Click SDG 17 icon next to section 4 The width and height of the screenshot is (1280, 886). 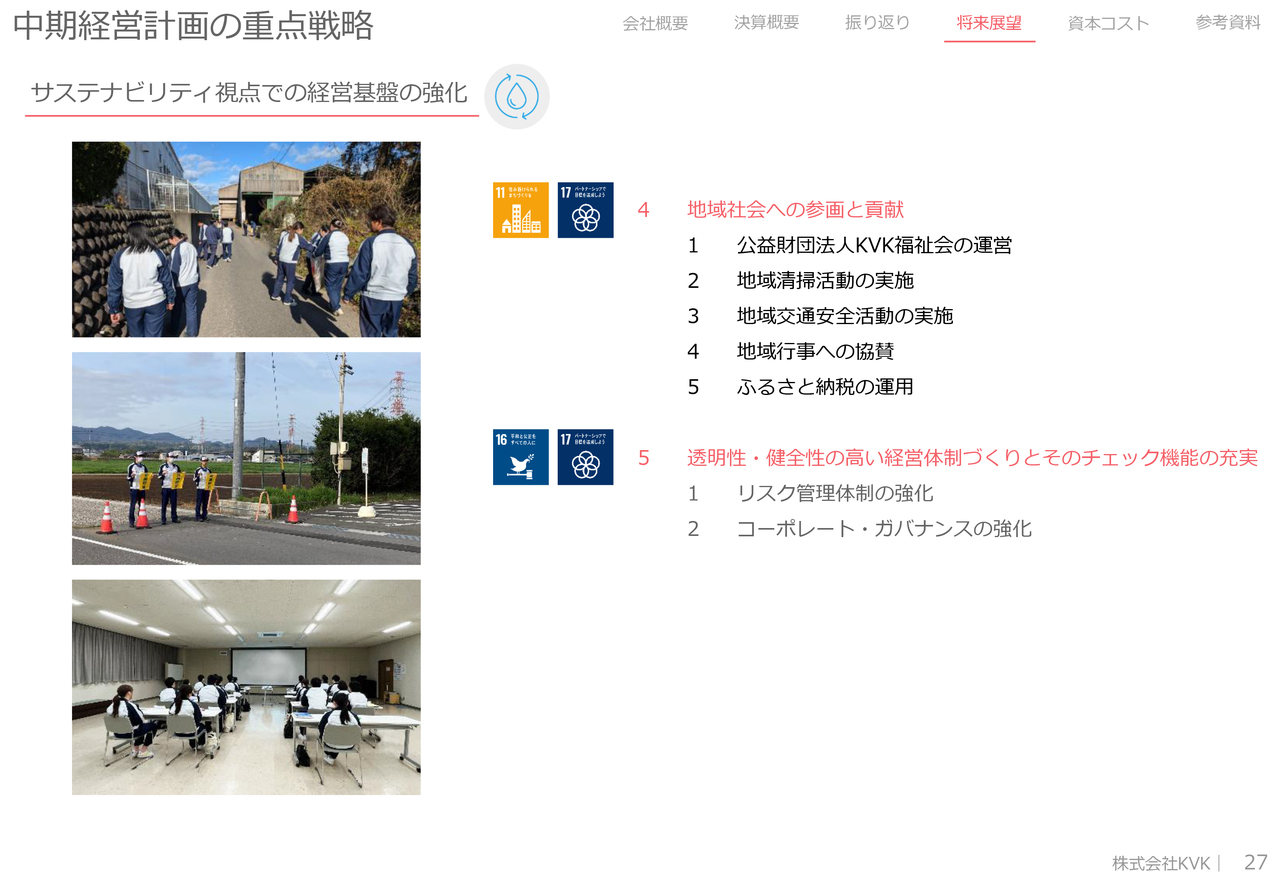[585, 210]
